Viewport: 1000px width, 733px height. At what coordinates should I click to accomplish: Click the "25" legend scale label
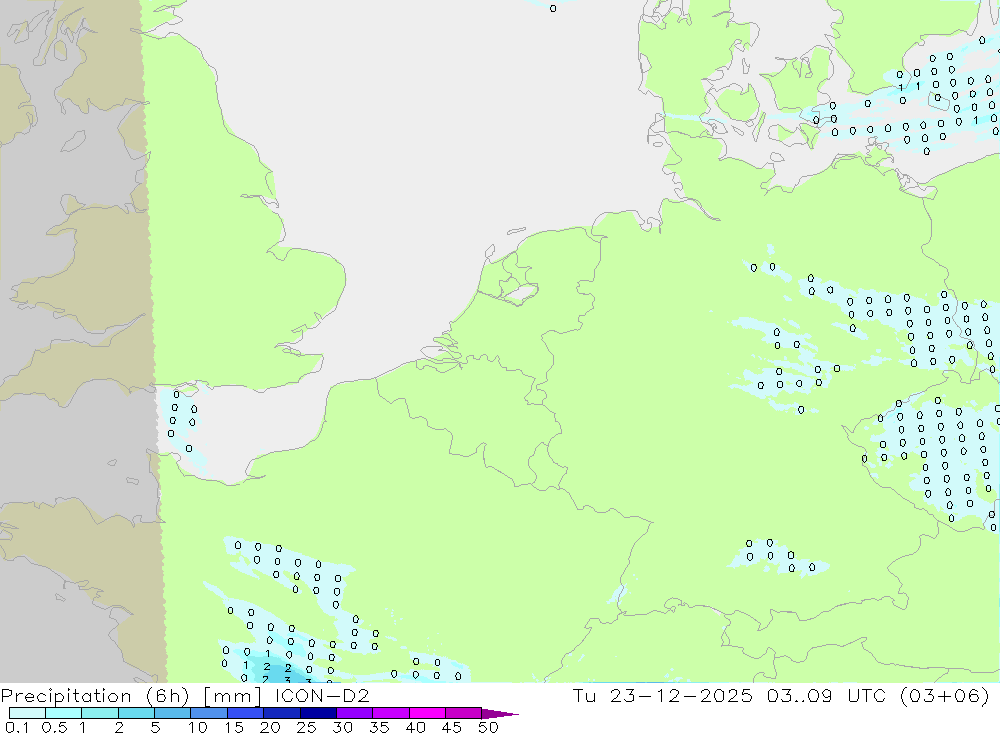[x=306, y=727]
